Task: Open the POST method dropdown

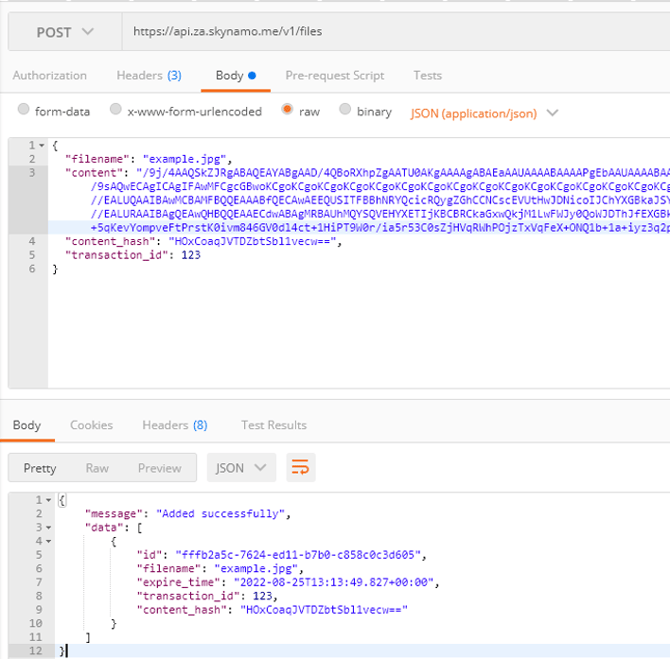Action: click(x=65, y=32)
